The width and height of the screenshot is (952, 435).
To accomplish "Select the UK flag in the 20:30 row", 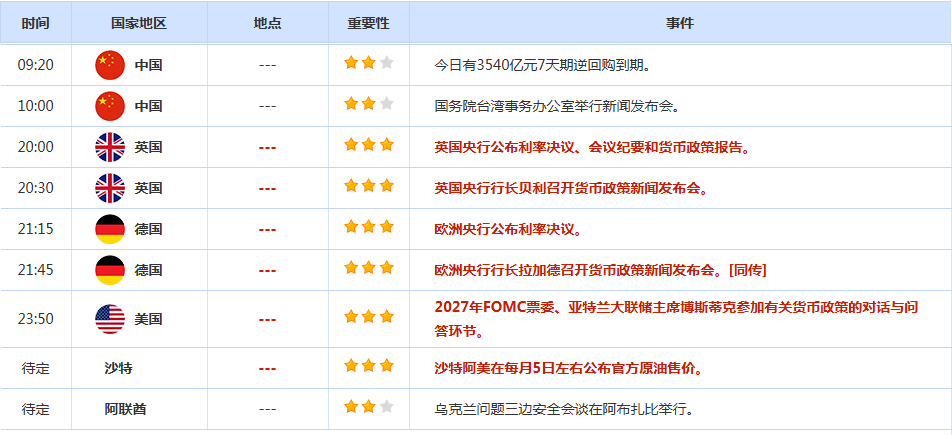I will (110, 188).
